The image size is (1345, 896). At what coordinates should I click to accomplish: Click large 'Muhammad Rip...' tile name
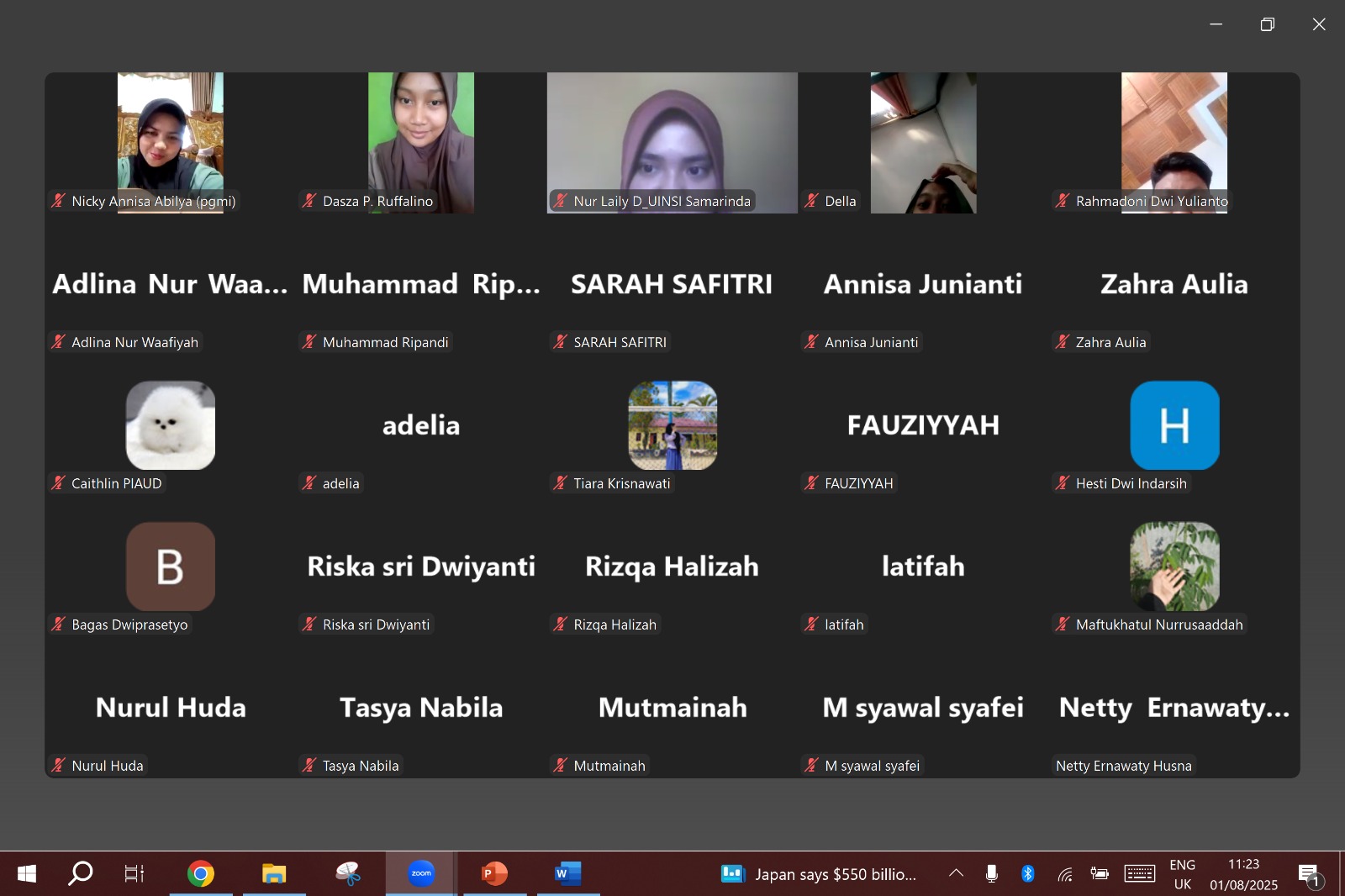click(421, 284)
